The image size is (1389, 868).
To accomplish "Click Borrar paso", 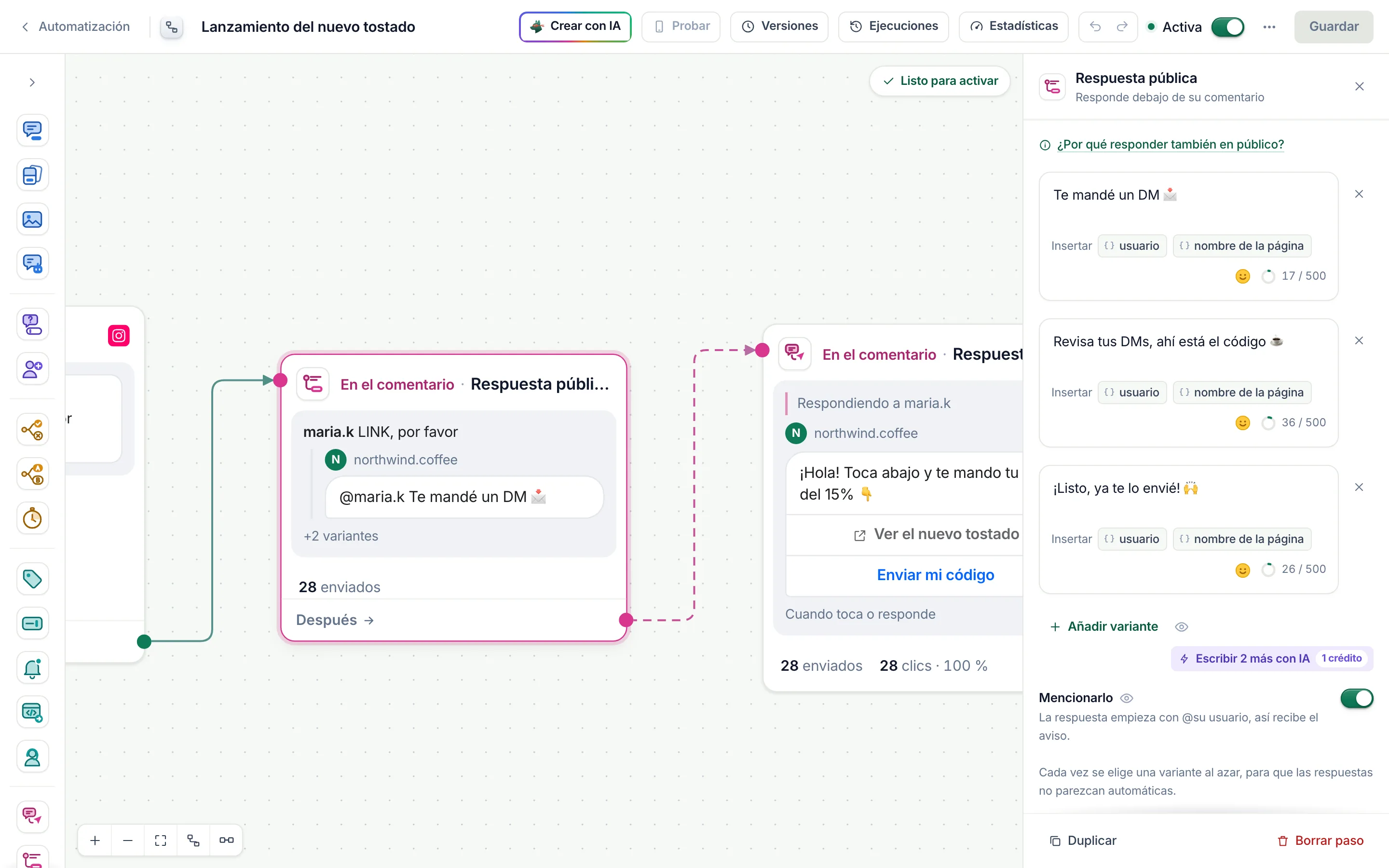I will [1320, 841].
